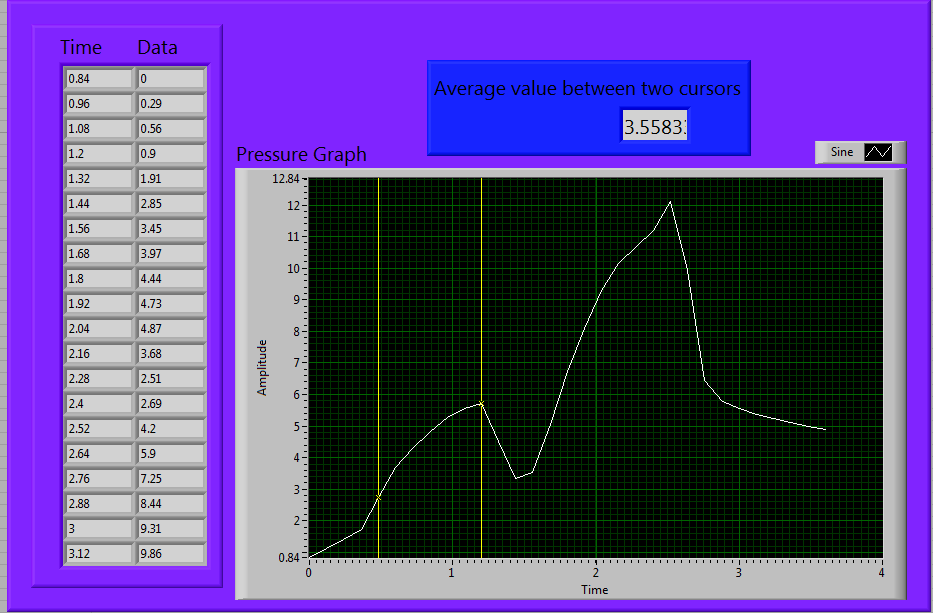Click the Data cell 3.68
The image size is (933, 613).
click(x=171, y=354)
